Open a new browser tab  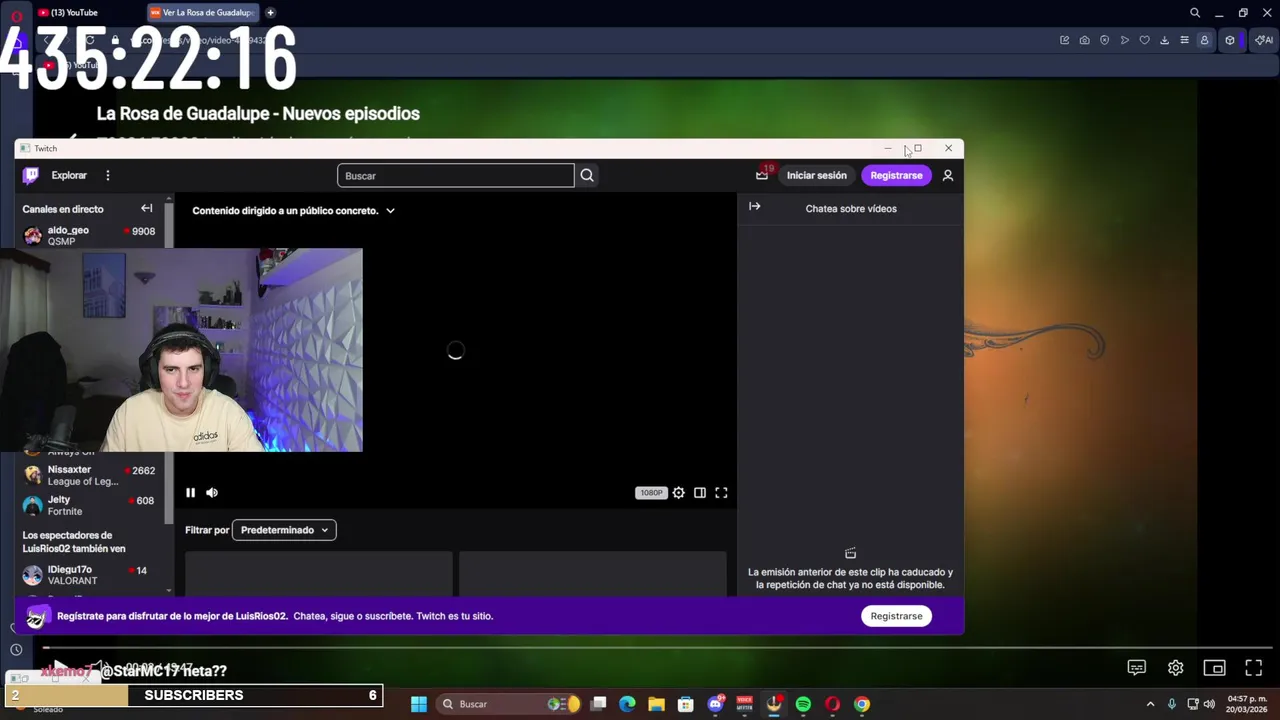tap(270, 13)
